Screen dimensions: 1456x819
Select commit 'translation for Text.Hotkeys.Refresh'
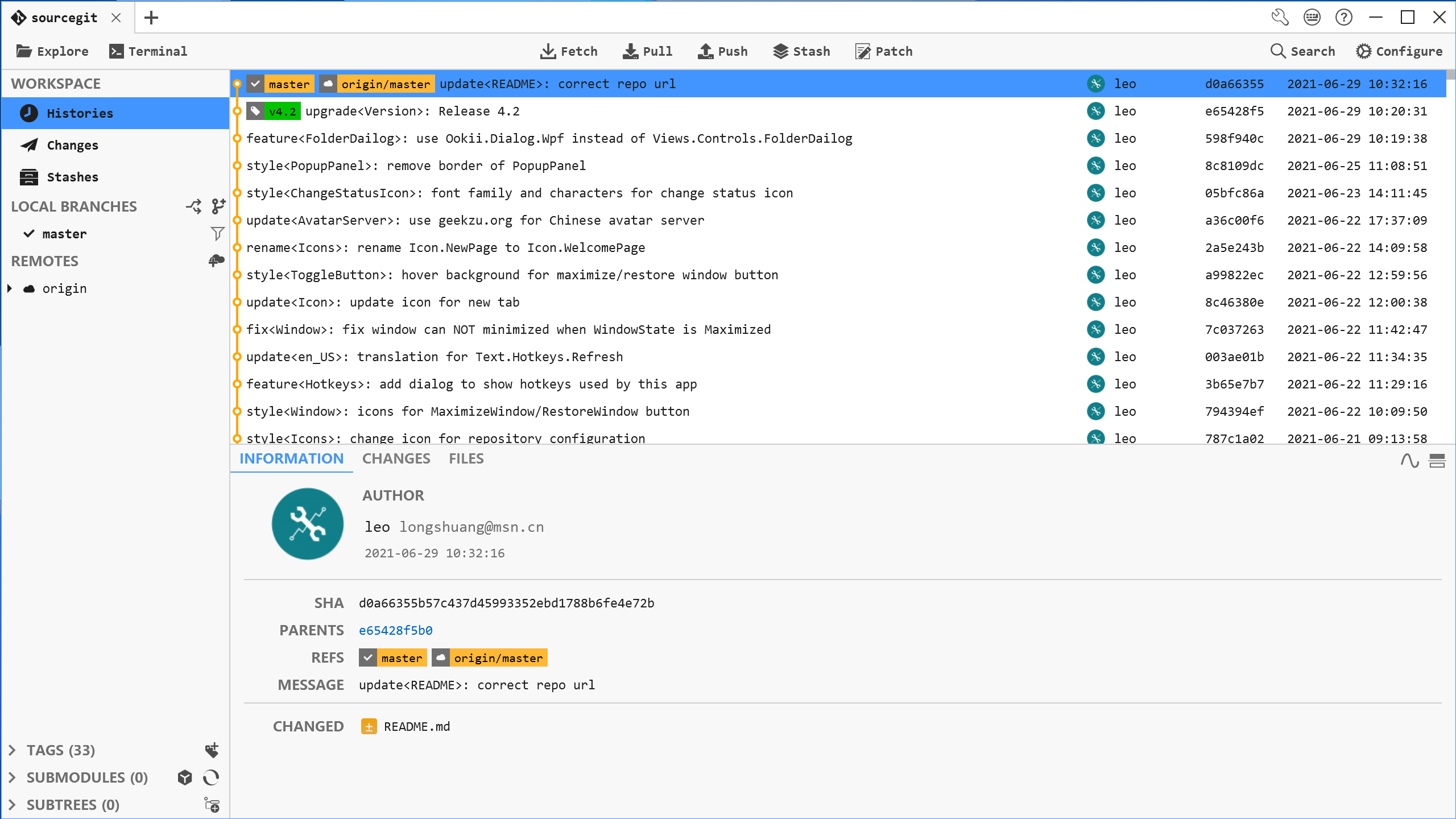838,357
